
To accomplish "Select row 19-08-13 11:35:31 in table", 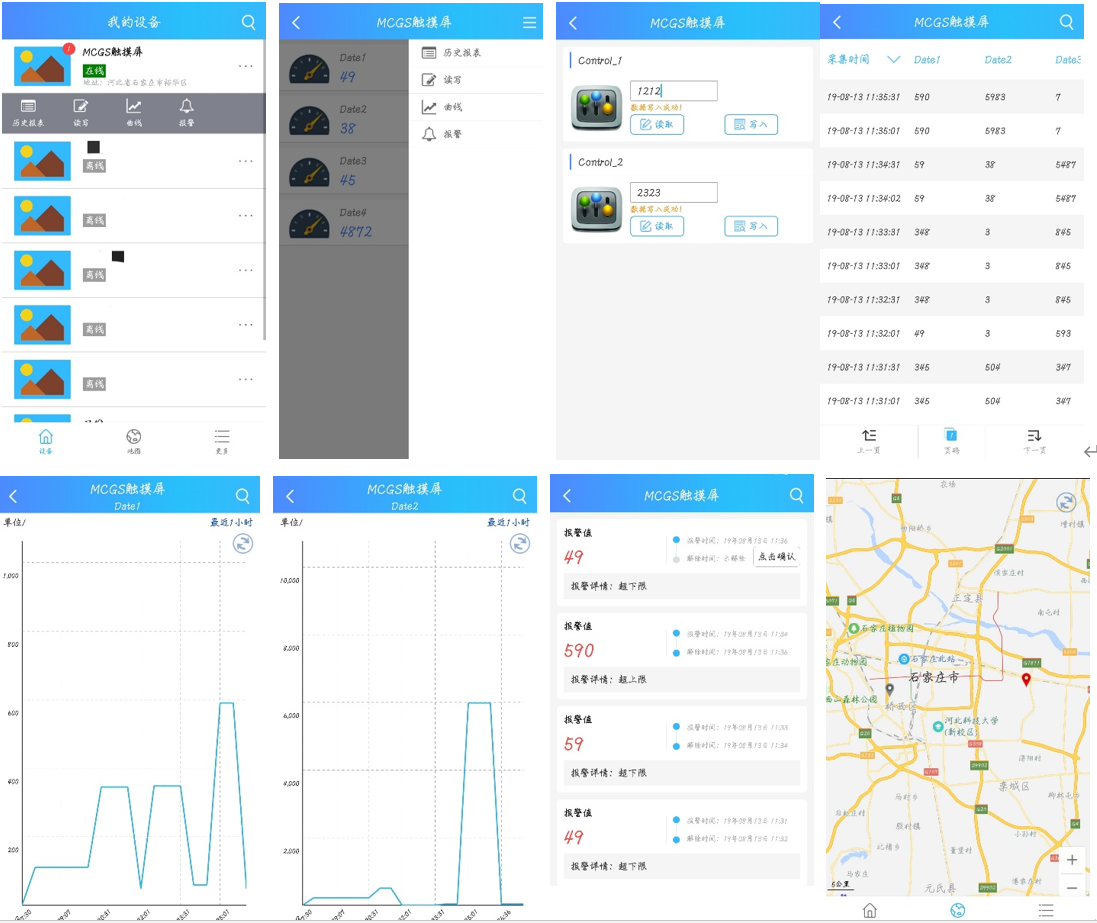I will pyautogui.click(x=951, y=97).
